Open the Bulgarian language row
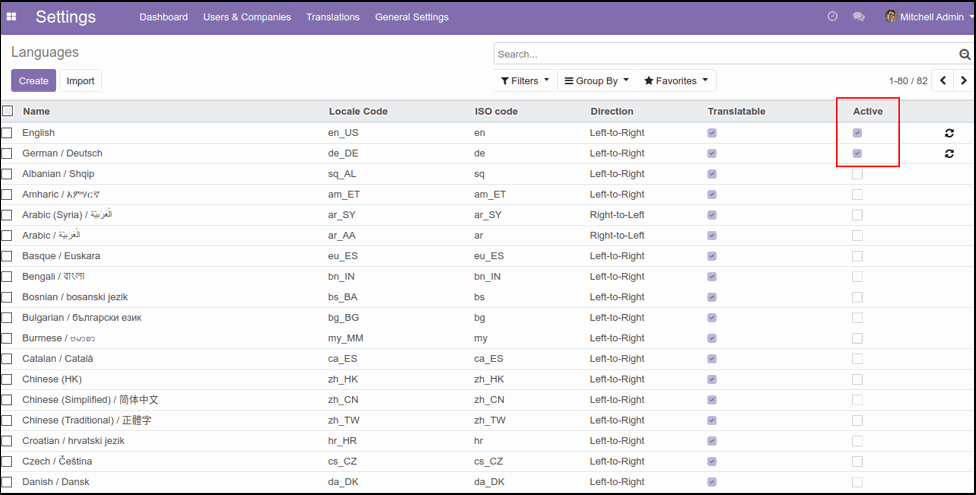The image size is (976, 495). tap(488, 318)
